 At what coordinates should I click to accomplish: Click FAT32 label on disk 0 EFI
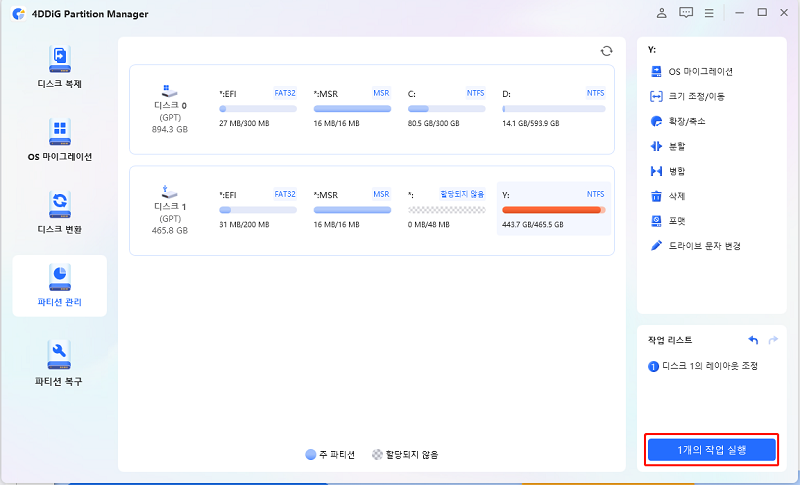pyautogui.click(x=285, y=93)
